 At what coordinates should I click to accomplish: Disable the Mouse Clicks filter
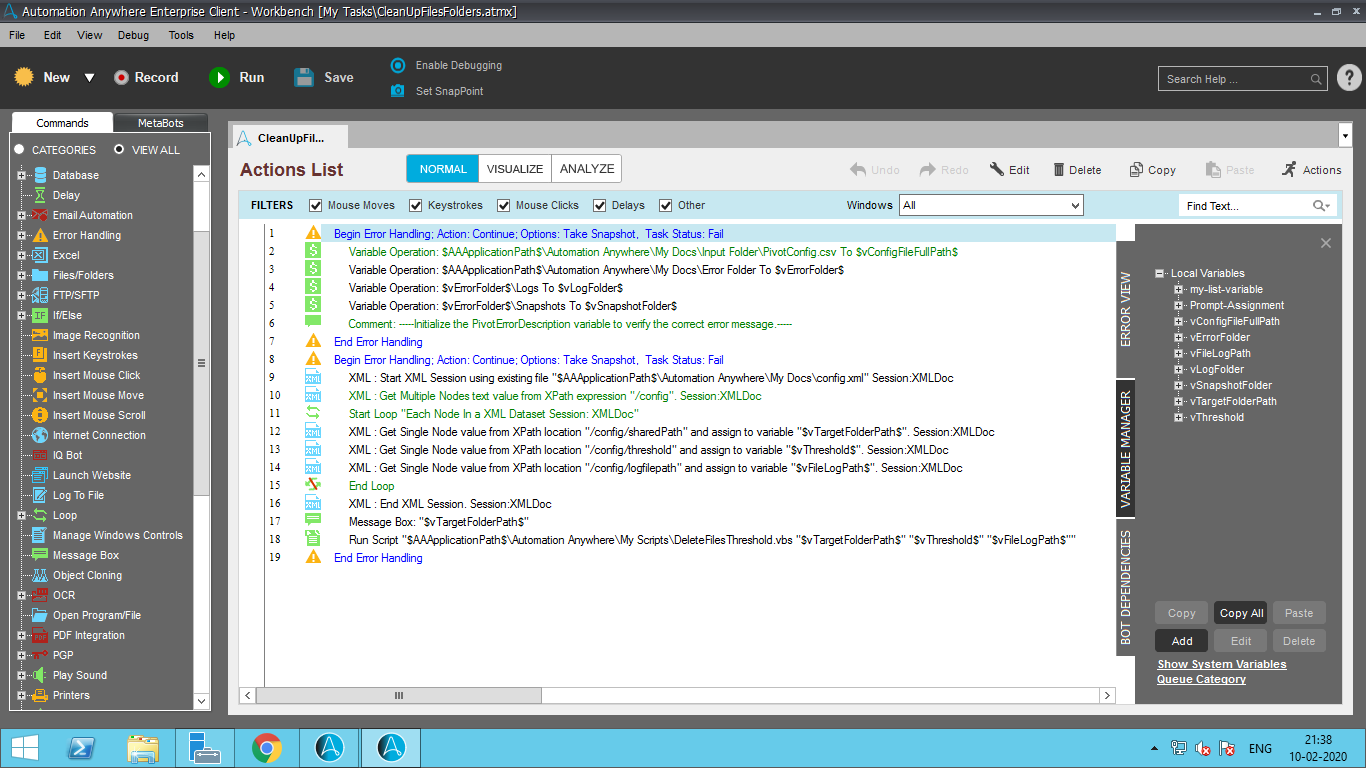[x=503, y=206]
